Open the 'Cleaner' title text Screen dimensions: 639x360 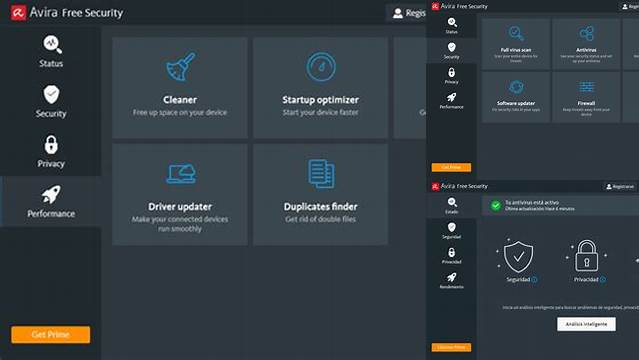(180, 100)
